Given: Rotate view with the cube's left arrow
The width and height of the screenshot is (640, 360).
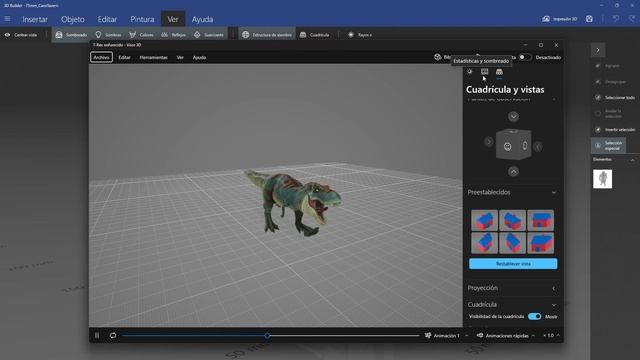Looking at the screenshot, I should coord(489,142).
